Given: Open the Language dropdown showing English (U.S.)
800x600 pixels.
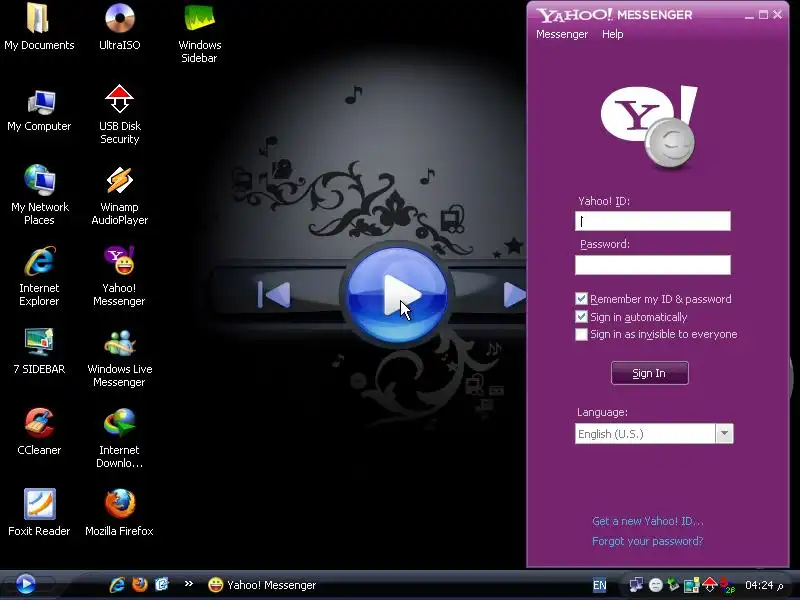Looking at the screenshot, I should [x=654, y=434].
